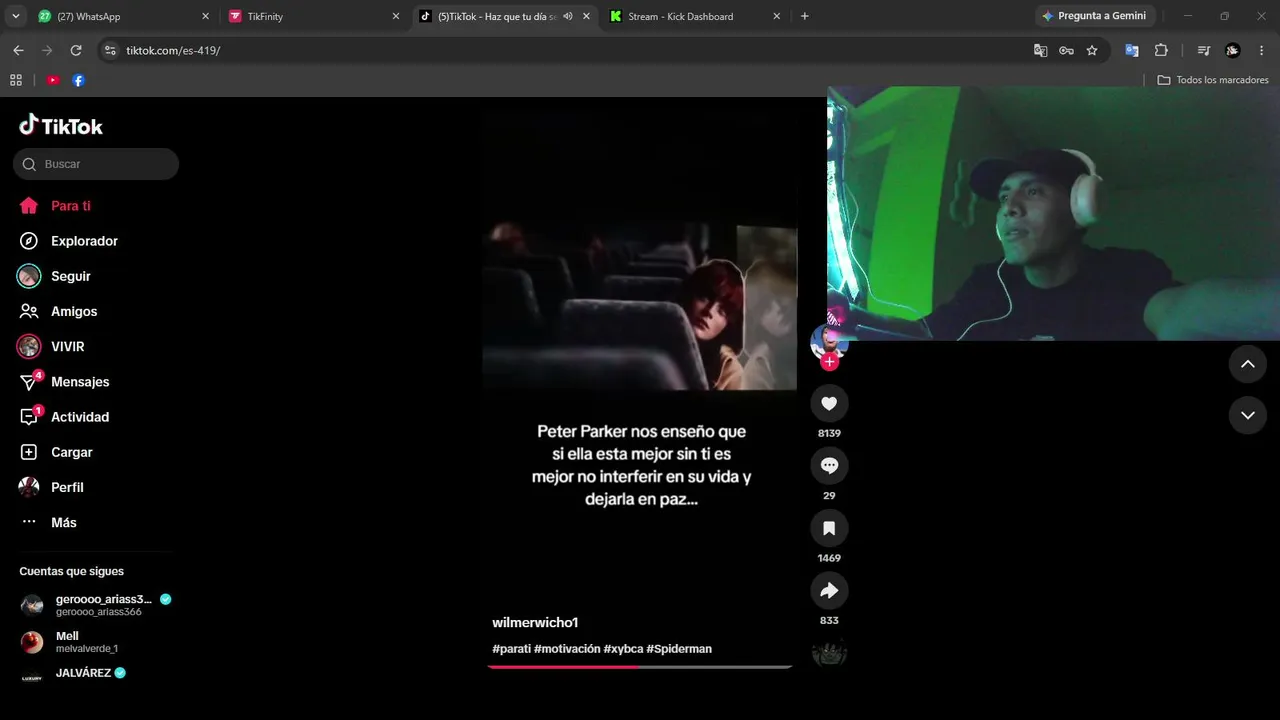Click the Spider-Man video frame
This screenshot has height=720, width=1280.
click(640, 307)
